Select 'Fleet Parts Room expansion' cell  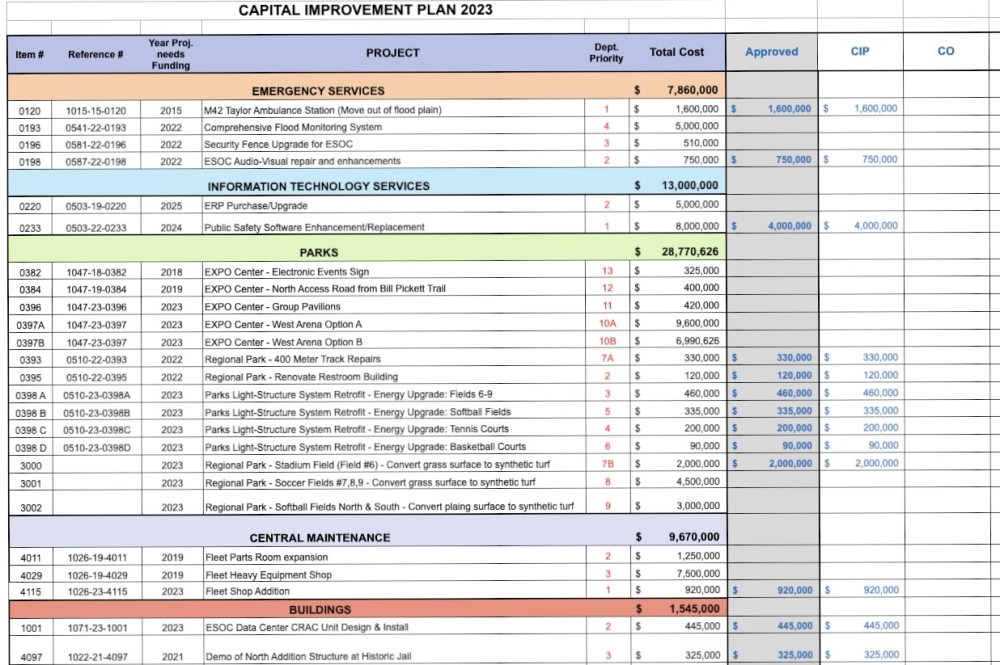pyautogui.click(x=394, y=557)
